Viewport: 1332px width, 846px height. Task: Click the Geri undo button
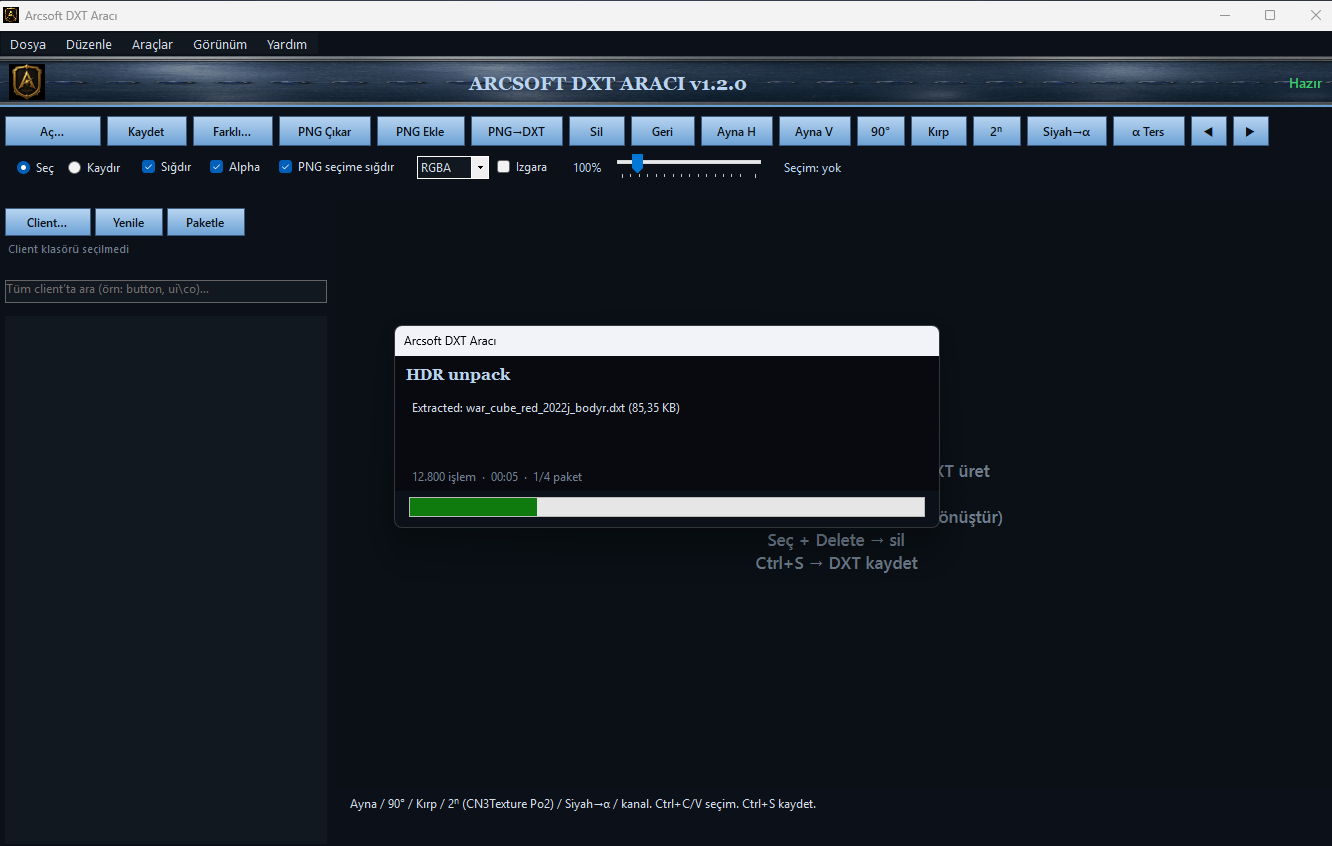pyautogui.click(x=662, y=131)
